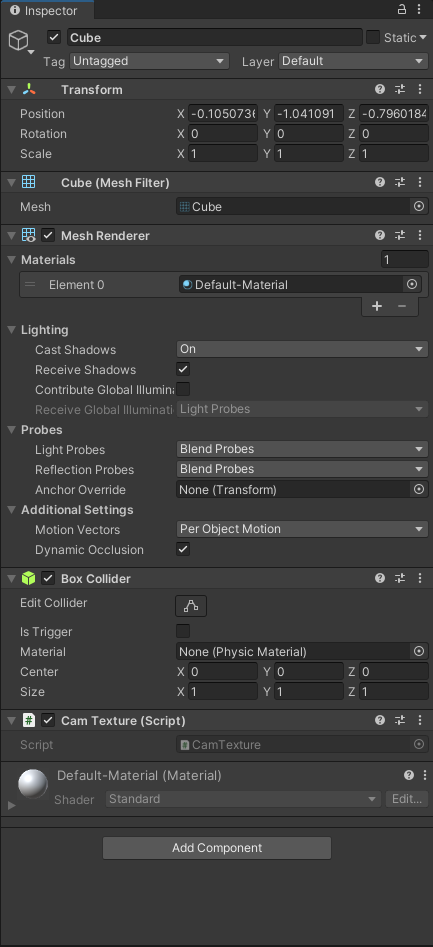This screenshot has height=947, width=433.
Task: Open Mesh Renderer help icon
Action: pyautogui.click(x=380, y=236)
